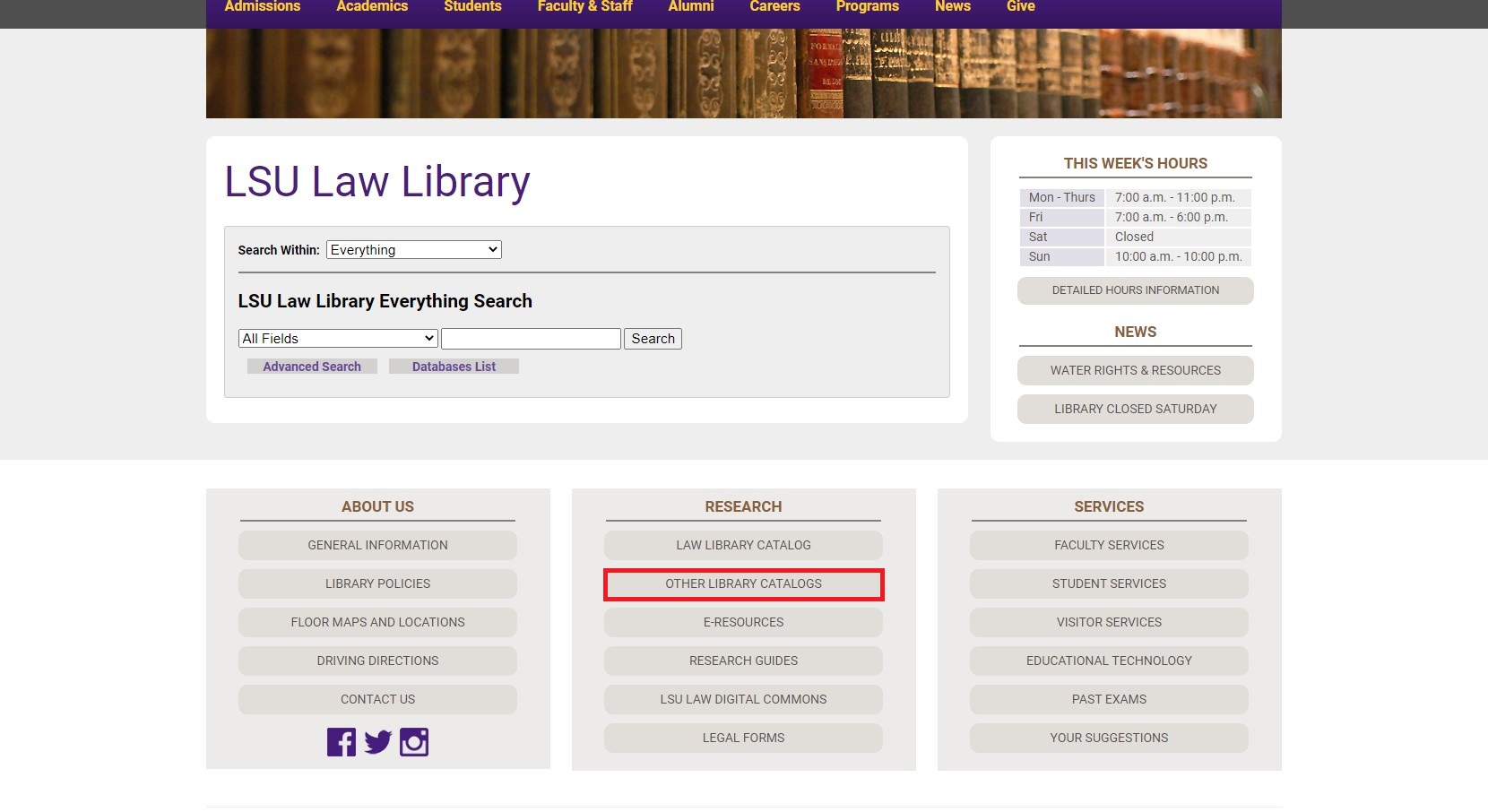Image resolution: width=1488 pixels, height=812 pixels.
Task: Open the Your Suggestions page
Action: pos(1109,738)
